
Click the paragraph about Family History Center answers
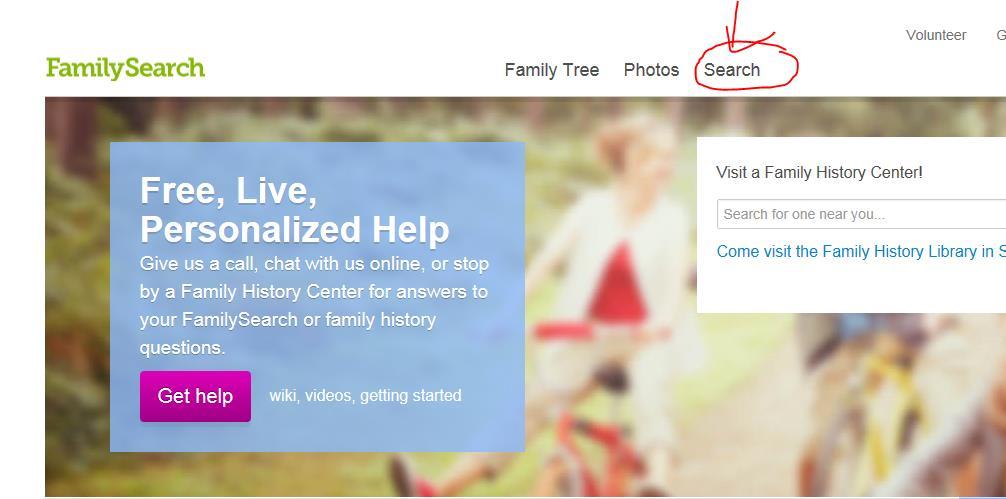pos(314,305)
